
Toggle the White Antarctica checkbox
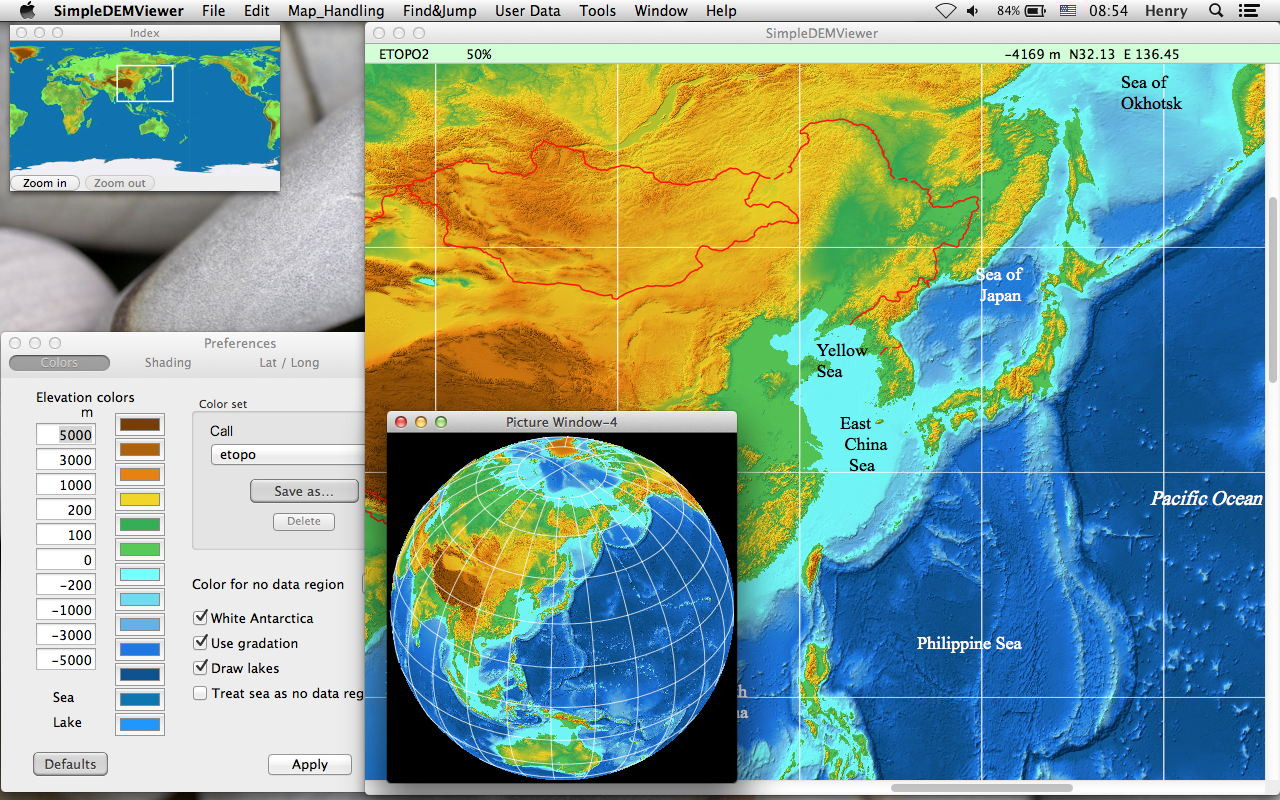pyautogui.click(x=200, y=618)
